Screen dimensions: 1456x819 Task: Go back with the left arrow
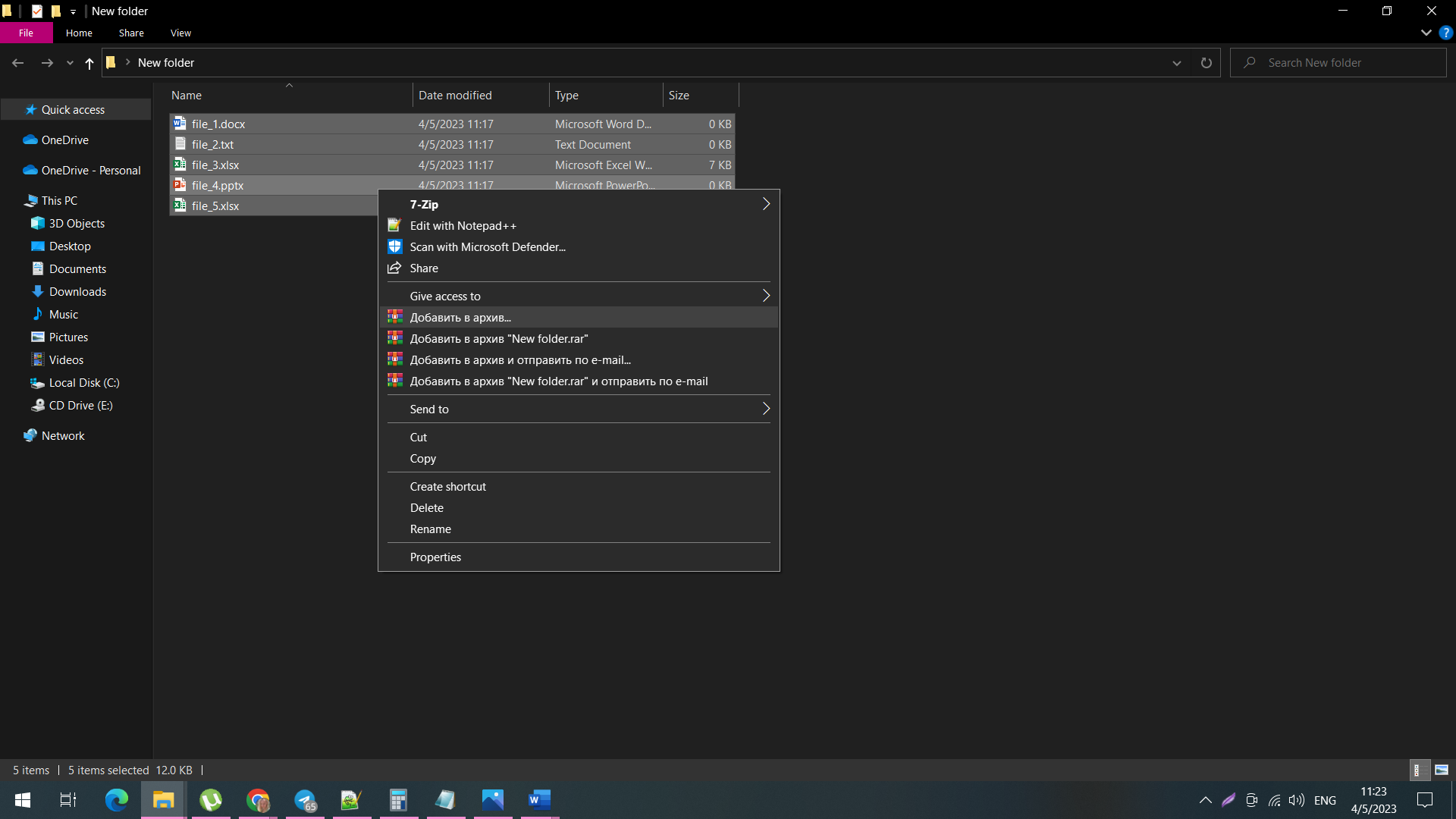tap(18, 63)
